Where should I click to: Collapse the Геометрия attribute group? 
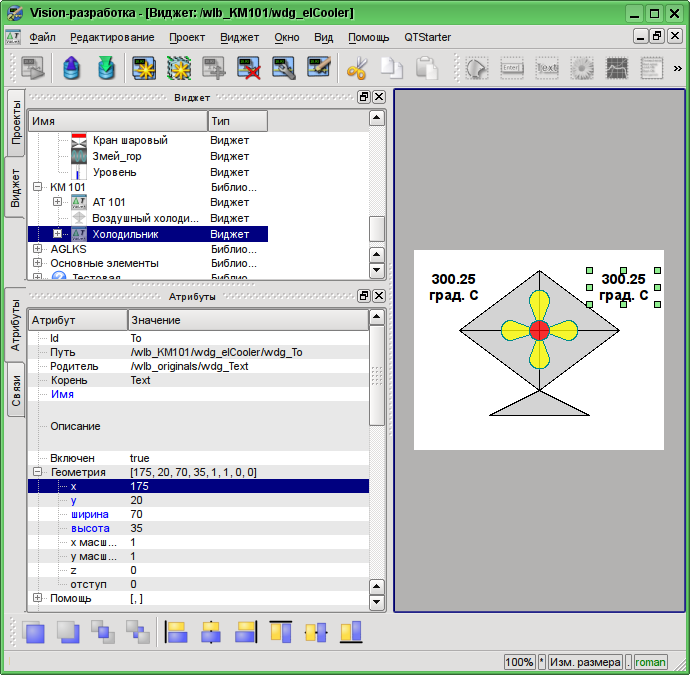point(38,472)
